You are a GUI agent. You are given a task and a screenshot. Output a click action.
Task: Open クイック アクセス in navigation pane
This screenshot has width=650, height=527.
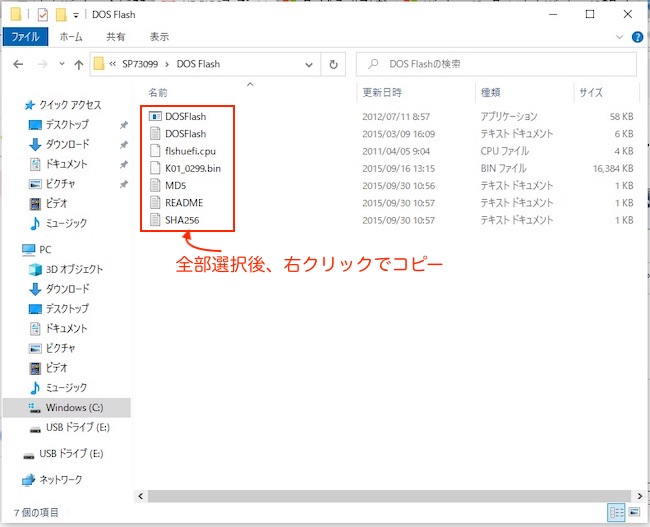click(x=70, y=105)
